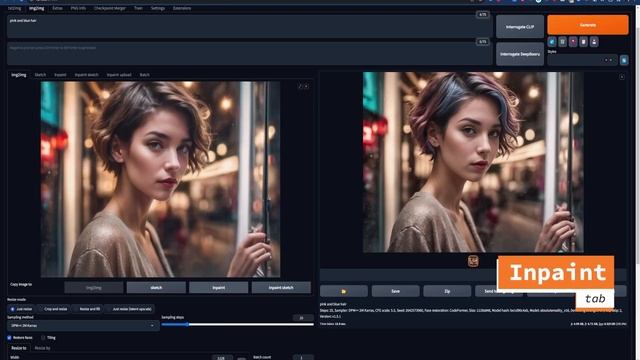Copy image to inpaint sketch button
The width and height of the screenshot is (640, 360).
tap(281, 288)
